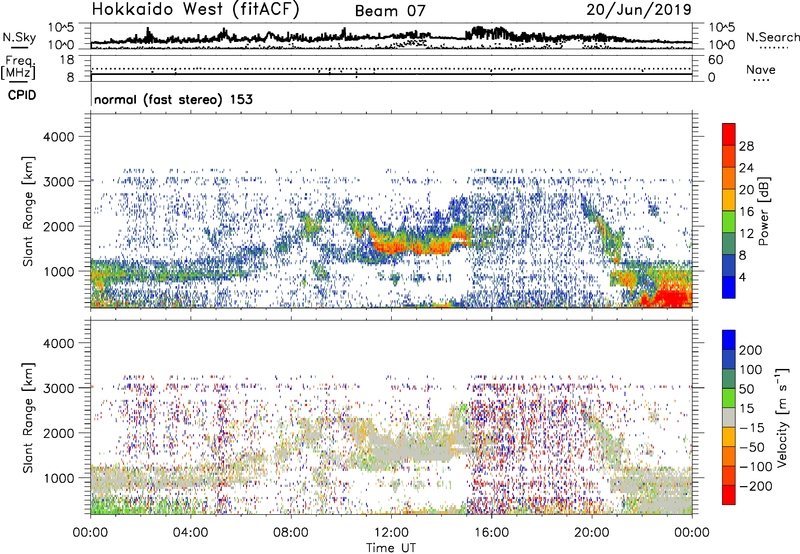This screenshot has height=554, width=800.
Task: Click the red top segment of Power colorbar
Action: pyautogui.click(x=729, y=134)
